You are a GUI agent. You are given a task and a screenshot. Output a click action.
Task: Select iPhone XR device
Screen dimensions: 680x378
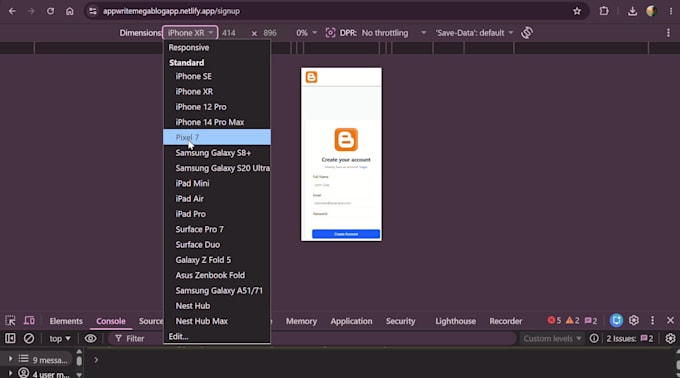coord(217,91)
